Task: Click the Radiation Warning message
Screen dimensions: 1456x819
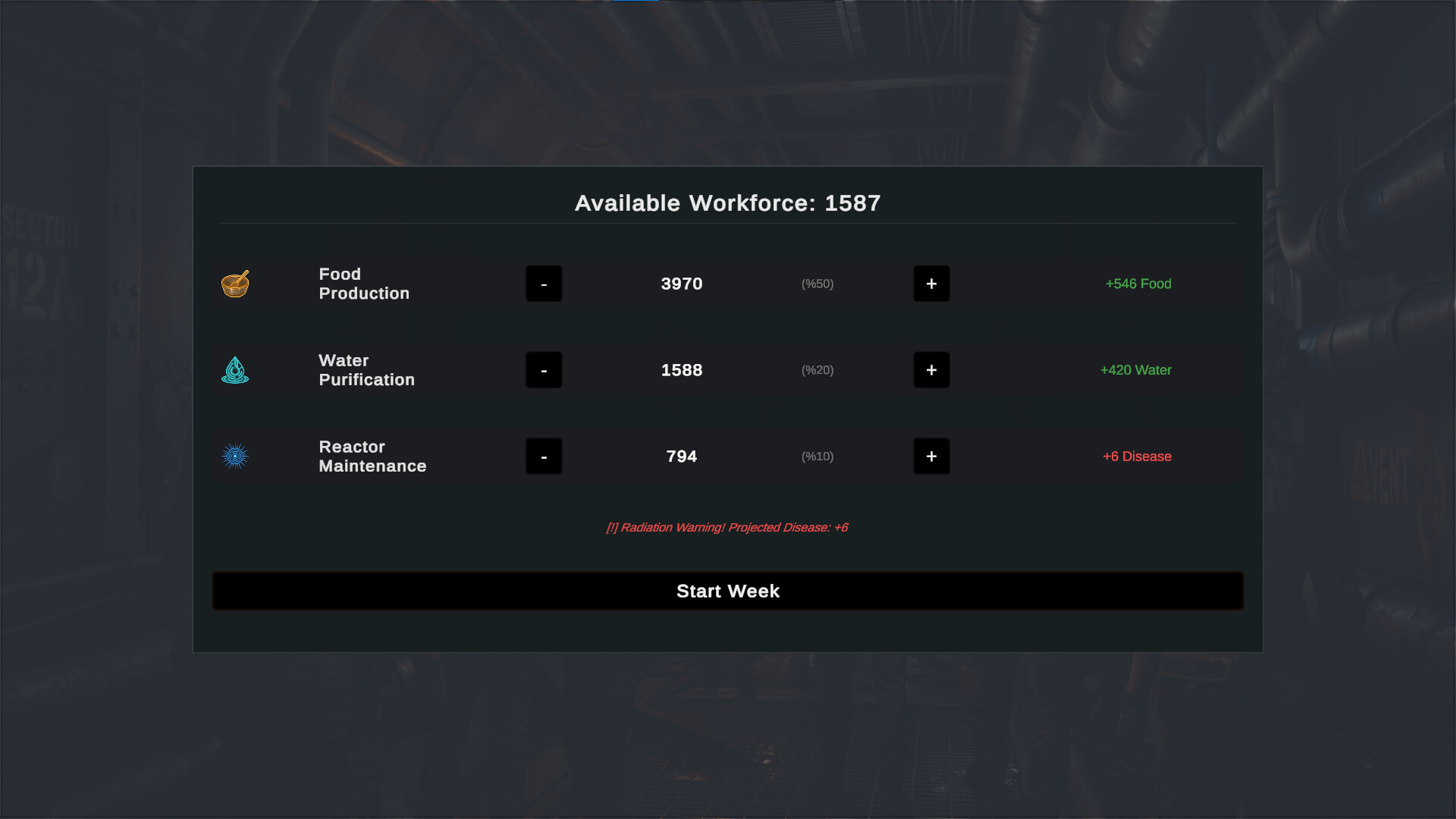Action: coord(726,528)
